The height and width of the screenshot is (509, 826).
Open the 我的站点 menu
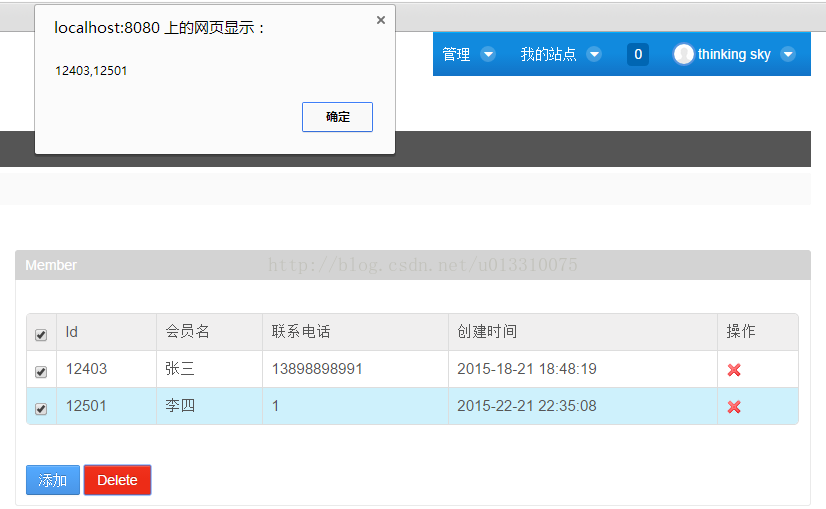pyautogui.click(x=548, y=54)
